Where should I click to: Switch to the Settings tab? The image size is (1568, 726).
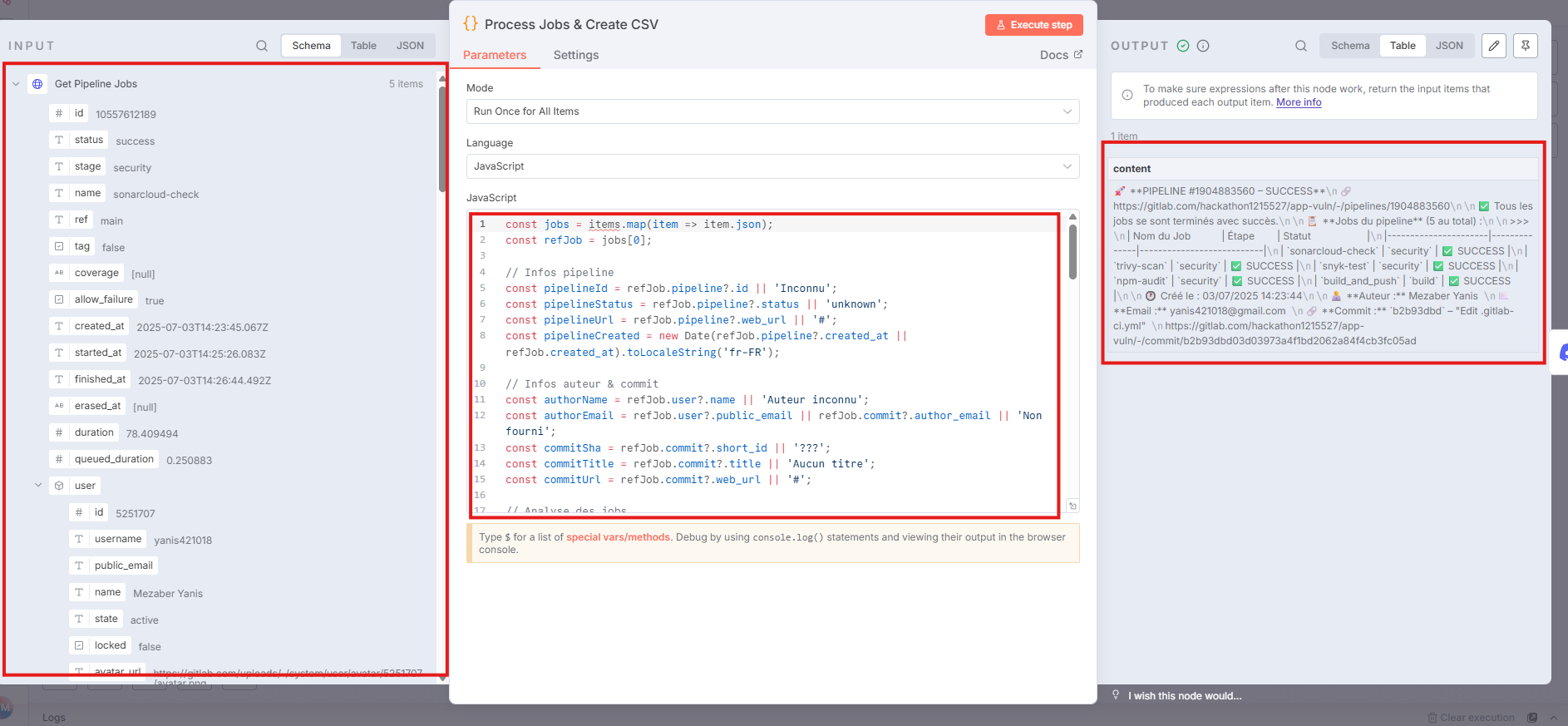(575, 55)
